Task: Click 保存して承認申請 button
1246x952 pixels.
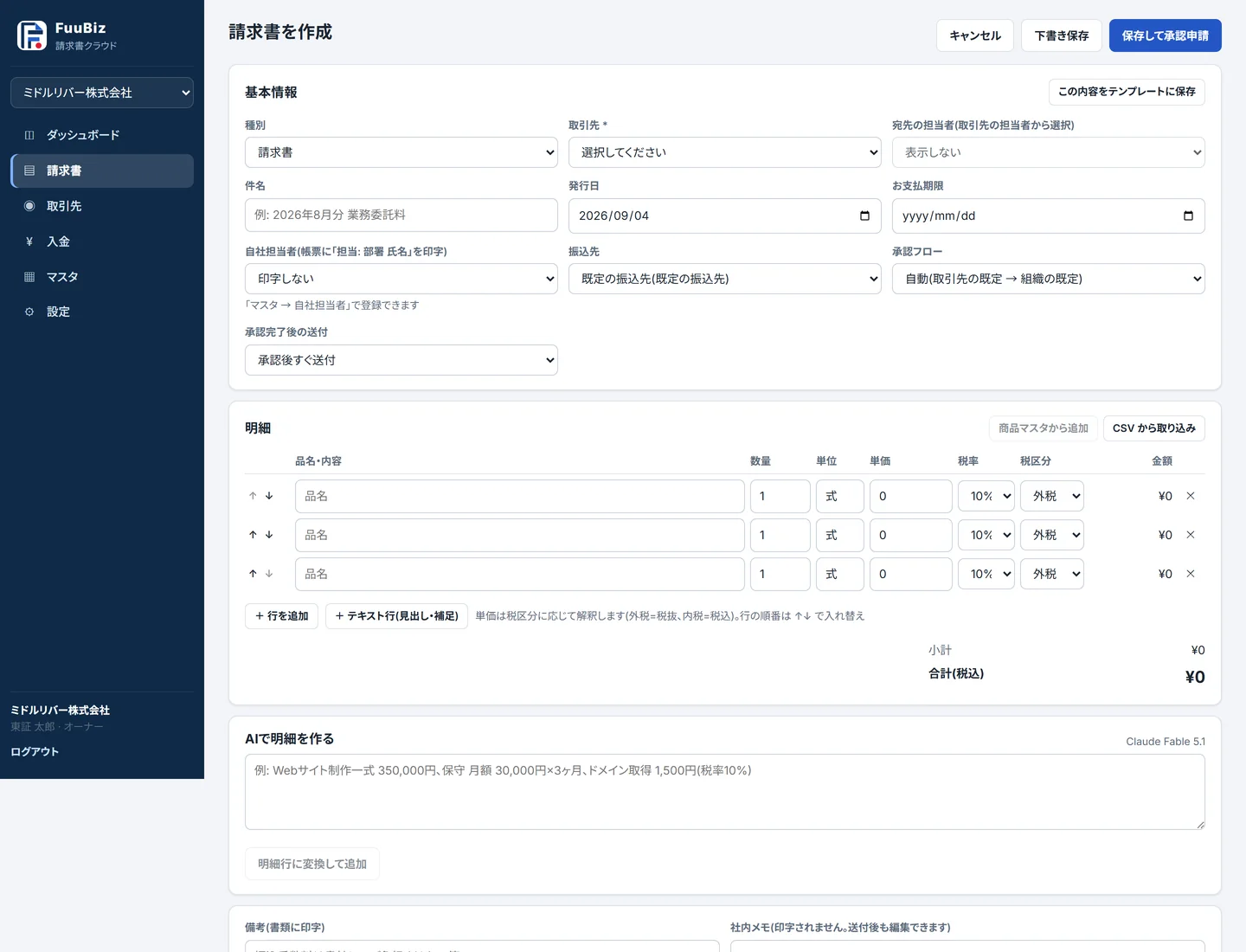Action: [x=1166, y=35]
